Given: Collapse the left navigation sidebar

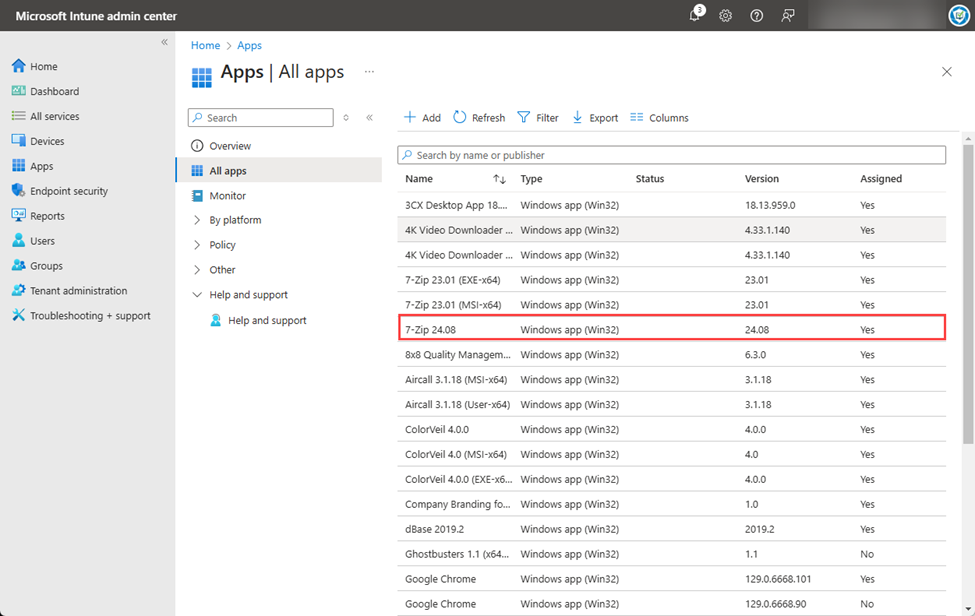Looking at the screenshot, I should click(x=165, y=42).
